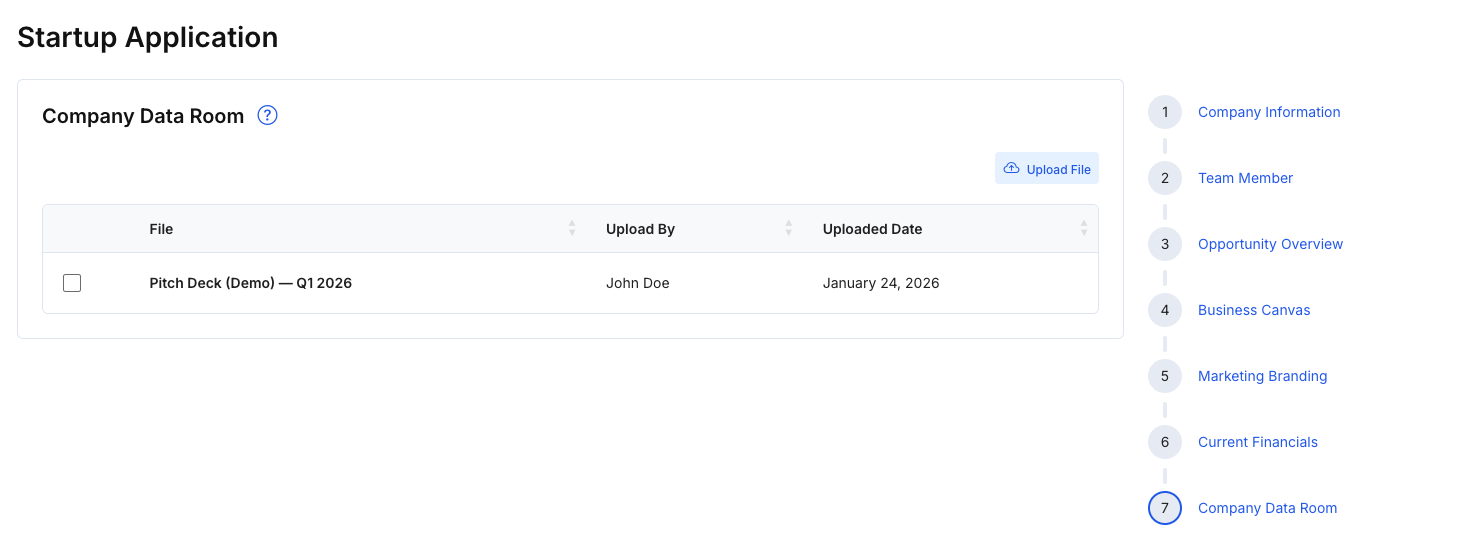
Task: Click the step 1 circle
Action: coord(1165,112)
